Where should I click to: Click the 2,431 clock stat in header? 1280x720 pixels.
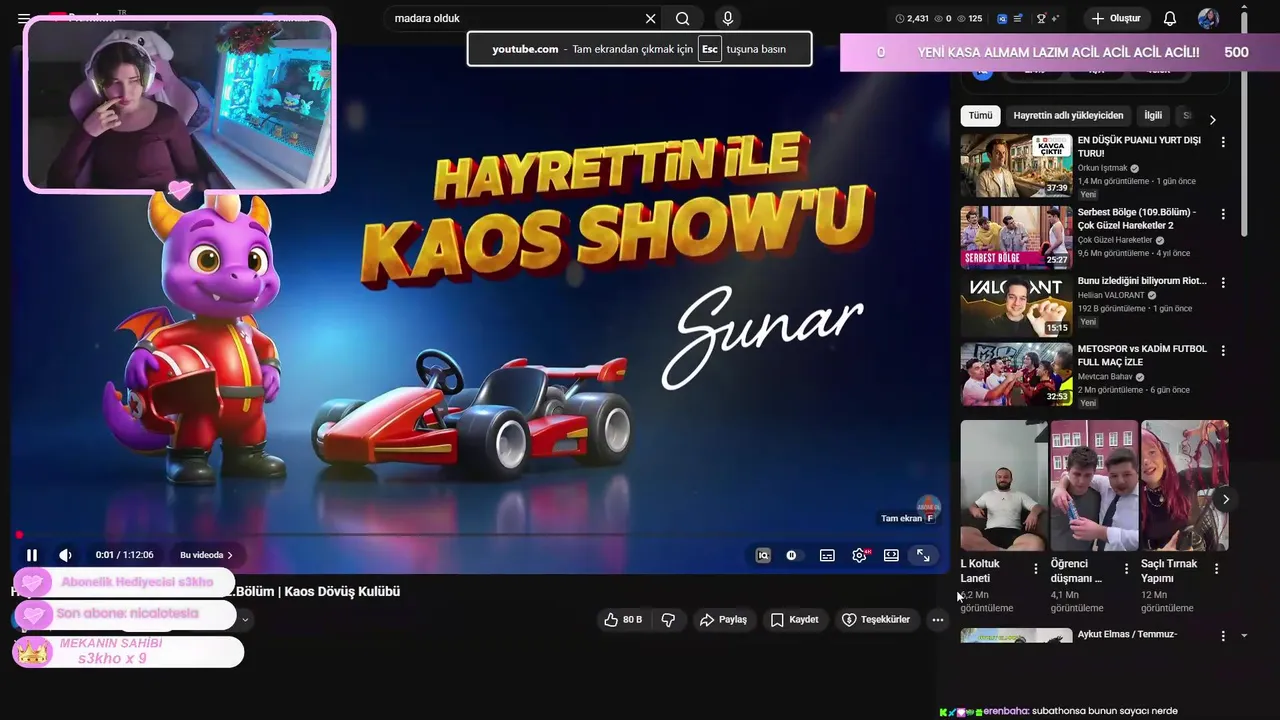point(912,18)
